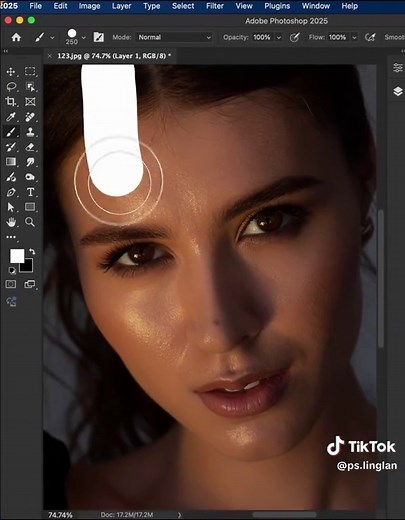
Task: Open the Layers panel icon
Action: coord(398,91)
